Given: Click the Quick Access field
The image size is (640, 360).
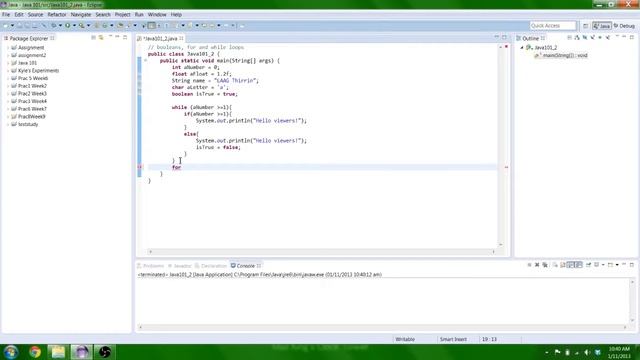Looking at the screenshot, I should point(553,26).
